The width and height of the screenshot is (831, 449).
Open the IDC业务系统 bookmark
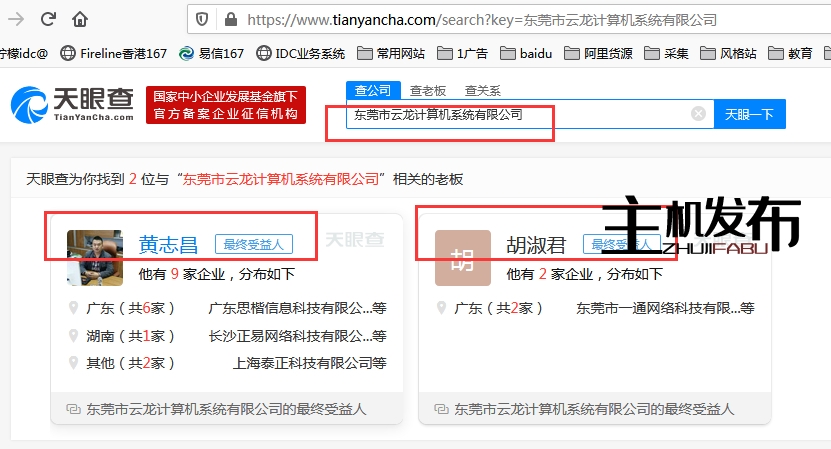tap(300, 53)
